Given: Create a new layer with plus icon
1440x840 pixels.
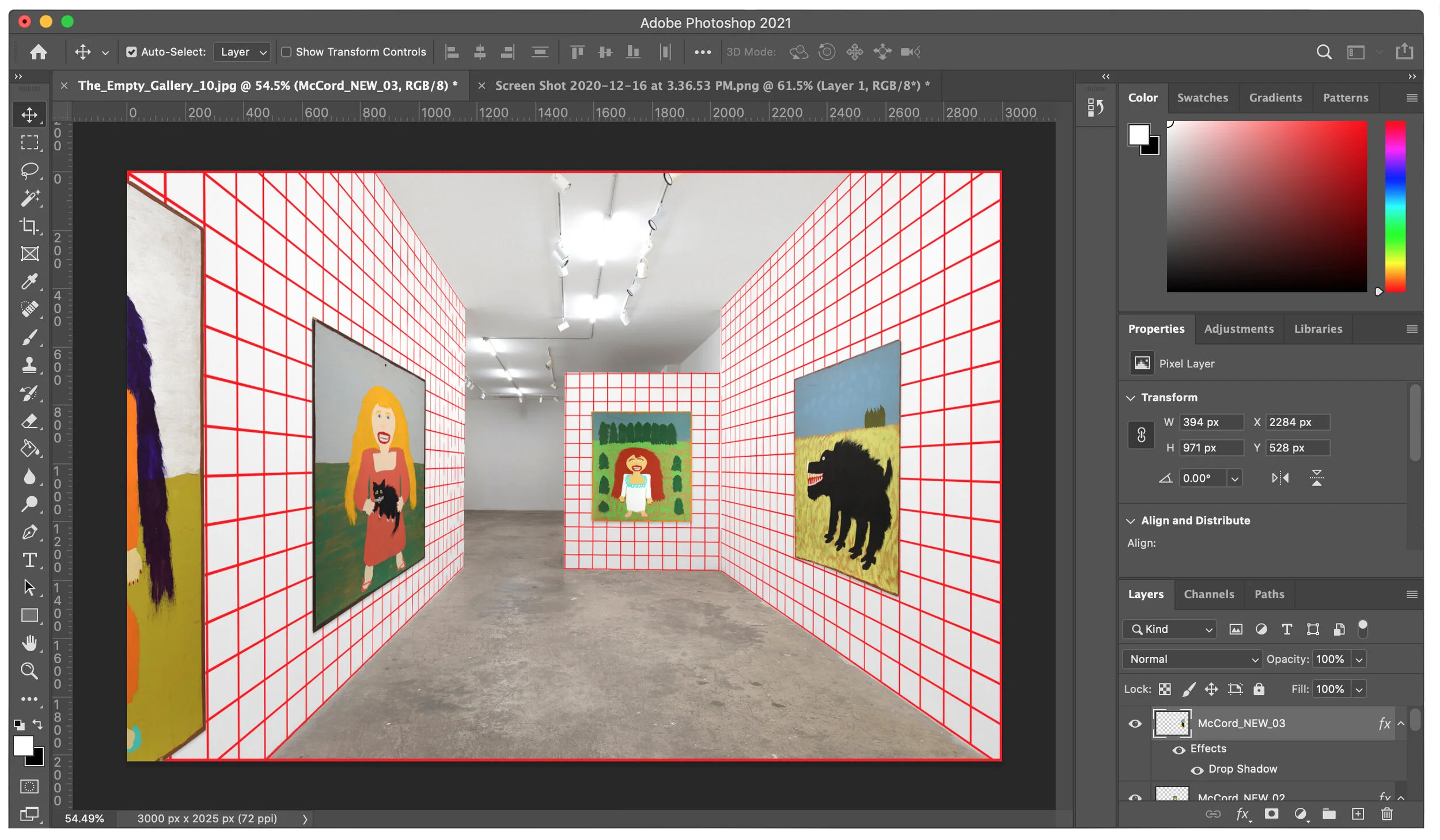Looking at the screenshot, I should click(x=1358, y=814).
